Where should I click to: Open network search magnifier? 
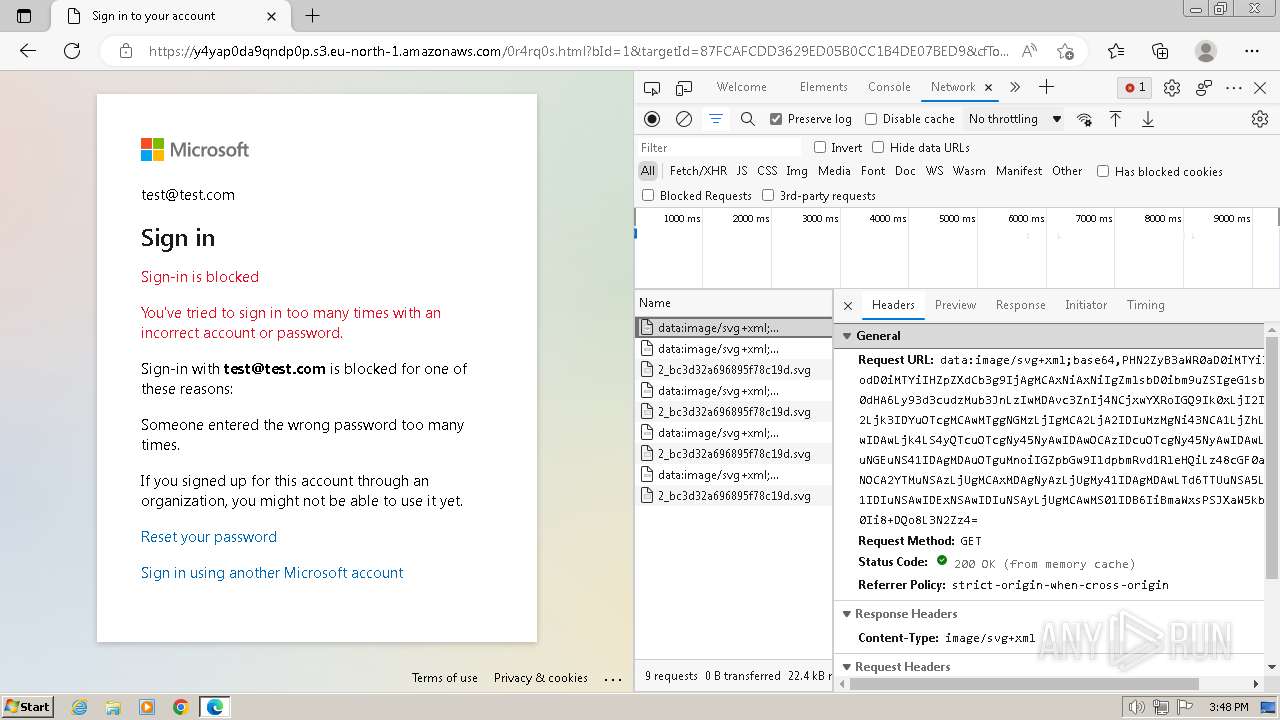point(747,119)
